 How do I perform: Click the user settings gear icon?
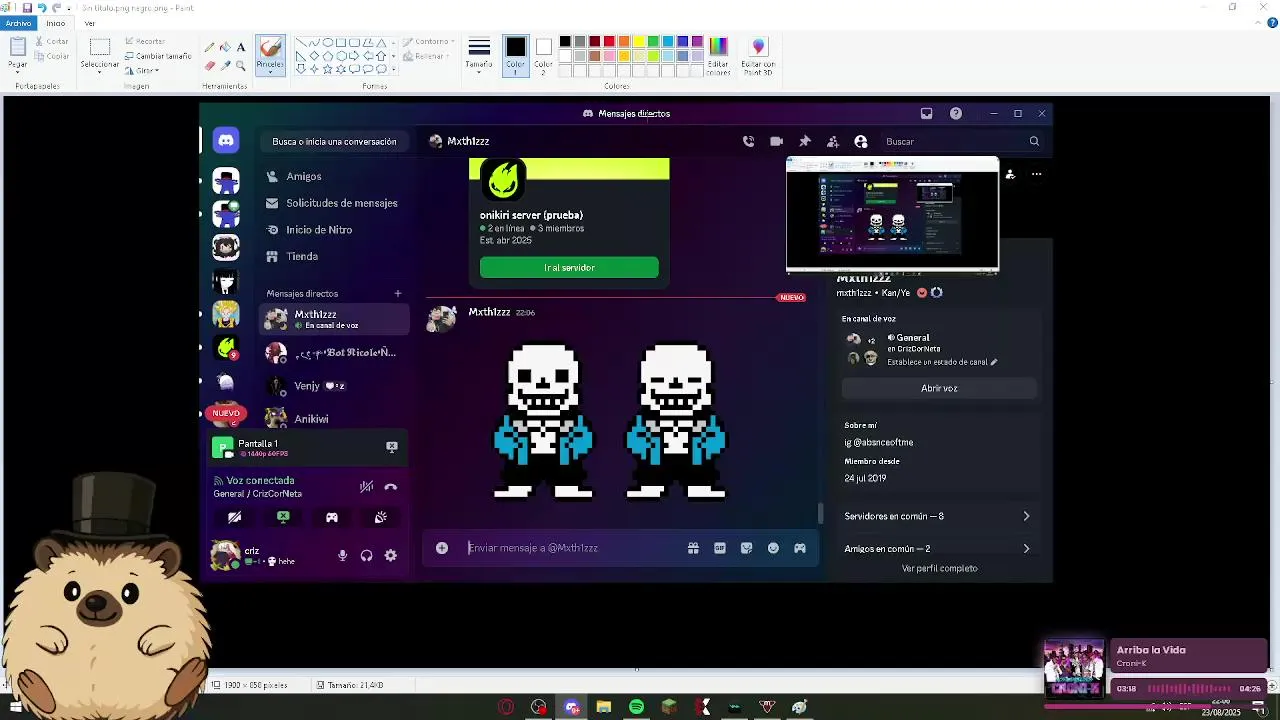[391, 556]
